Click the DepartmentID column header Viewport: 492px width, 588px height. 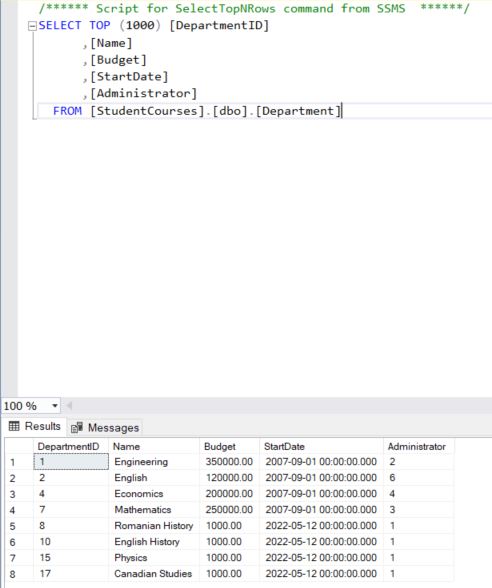[71, 446]
